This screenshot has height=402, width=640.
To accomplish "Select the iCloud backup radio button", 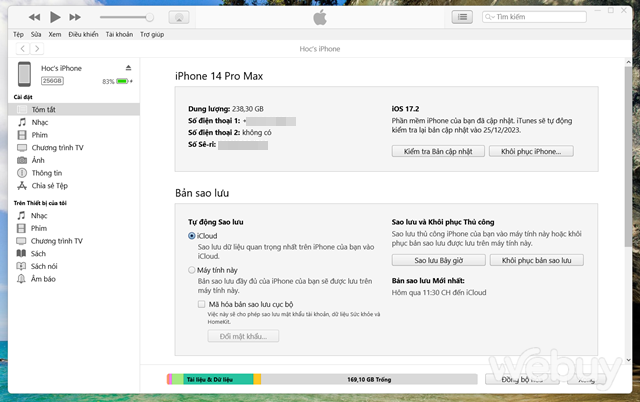I will tap(192, 235).
